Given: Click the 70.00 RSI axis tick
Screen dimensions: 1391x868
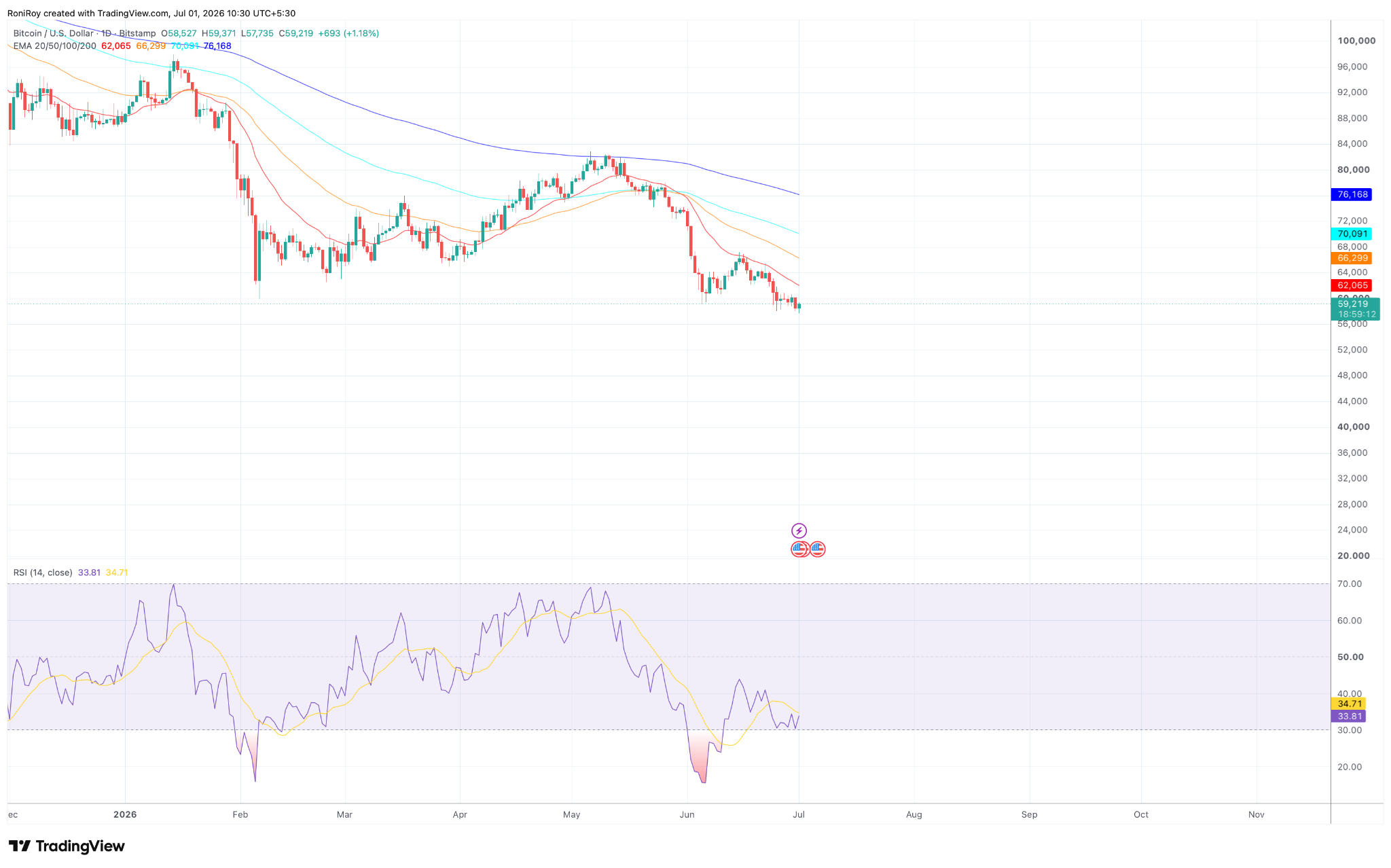Looking at the screenshot, I should click(x=1350, y=584).
